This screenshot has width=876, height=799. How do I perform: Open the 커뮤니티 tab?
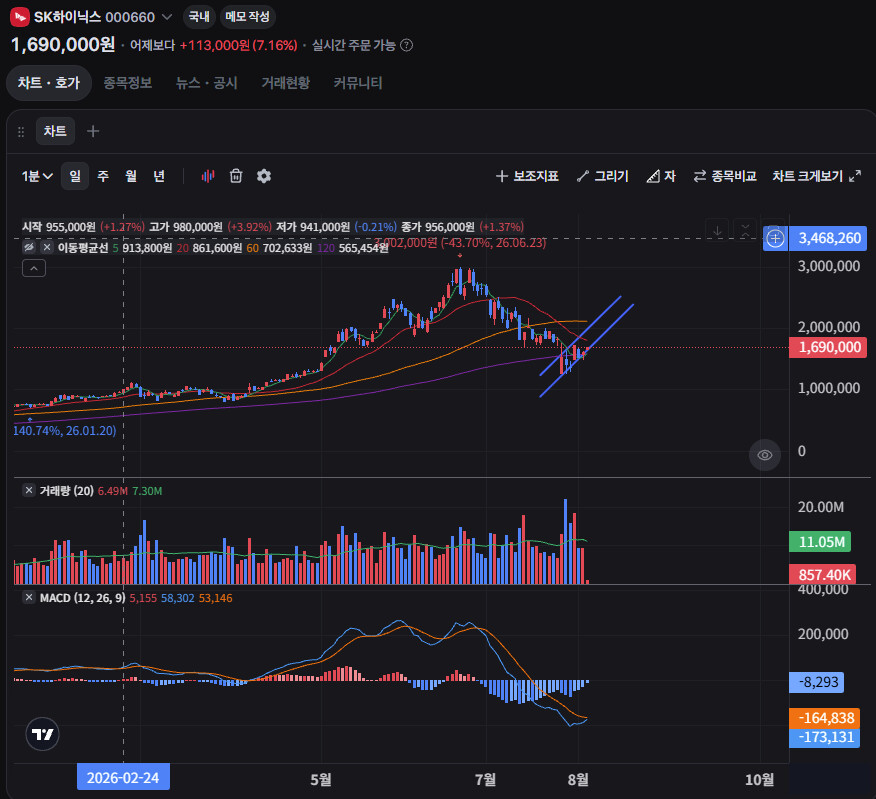coord(358,83)
